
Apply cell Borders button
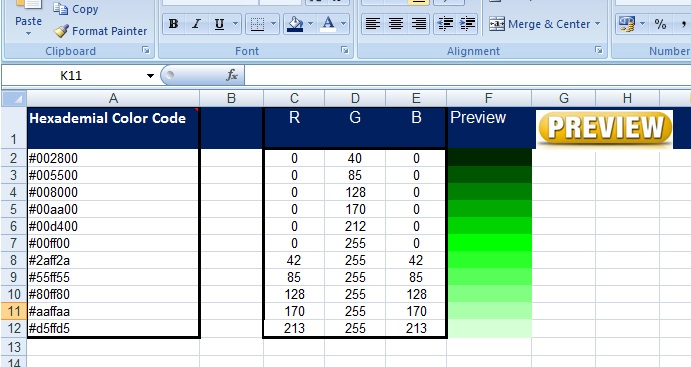pyautogui.click(x=257, y=24)
